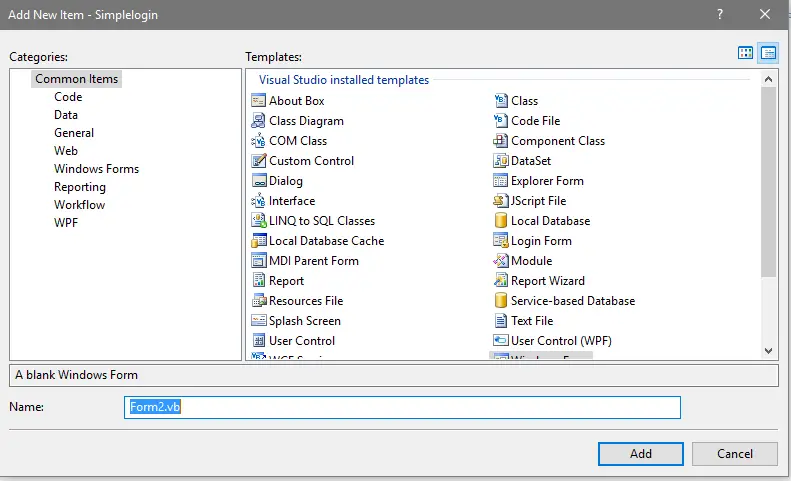Select the Report Wizard template icon
This screenshot has height=481, width=791.
(500, 280)
